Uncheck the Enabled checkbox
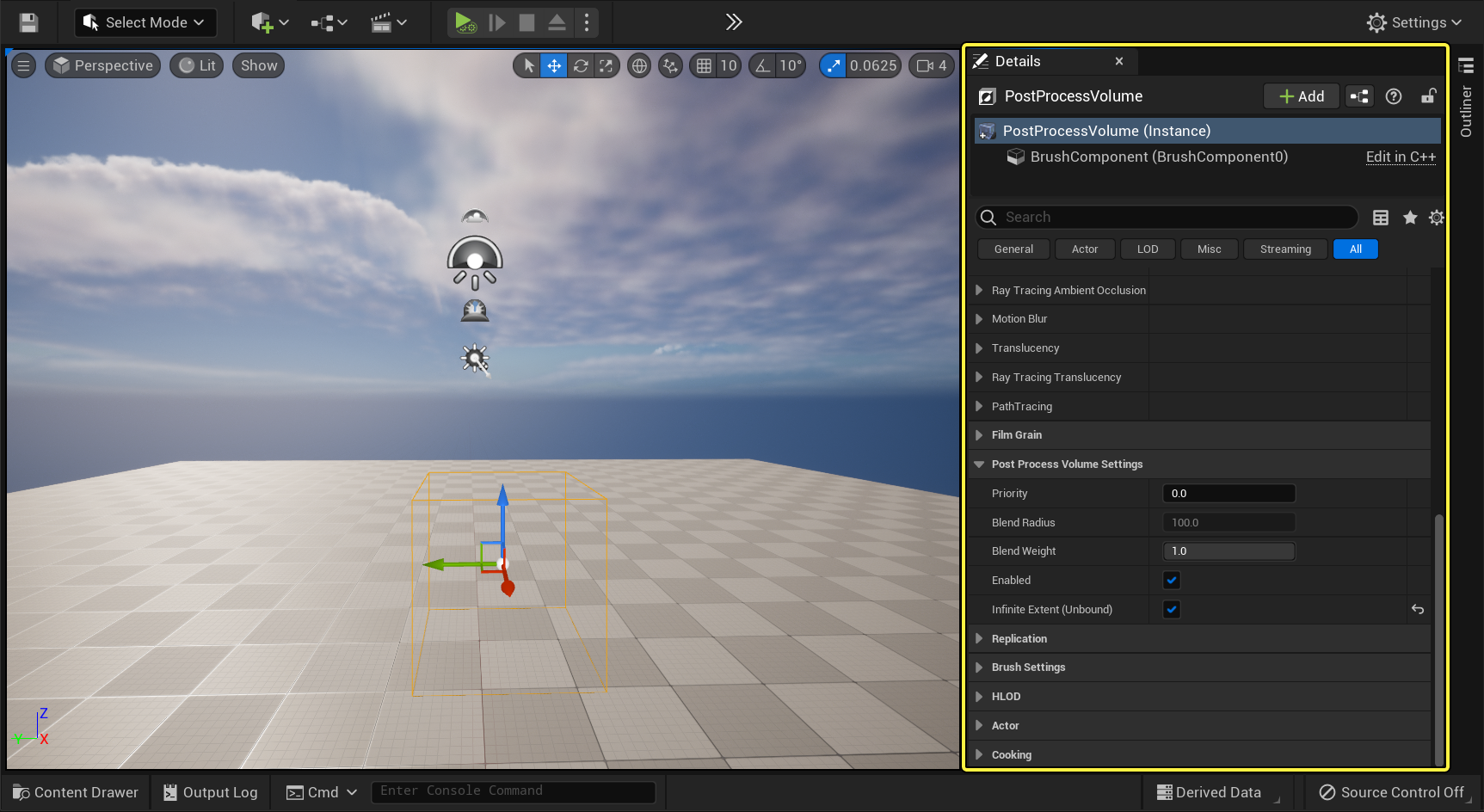Image resolution: width=1484 pixels, height=812 pixels. tap(1172, 581)
